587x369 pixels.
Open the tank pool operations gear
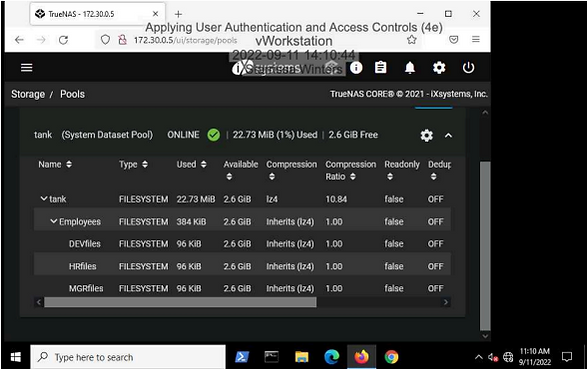[426, 135]
